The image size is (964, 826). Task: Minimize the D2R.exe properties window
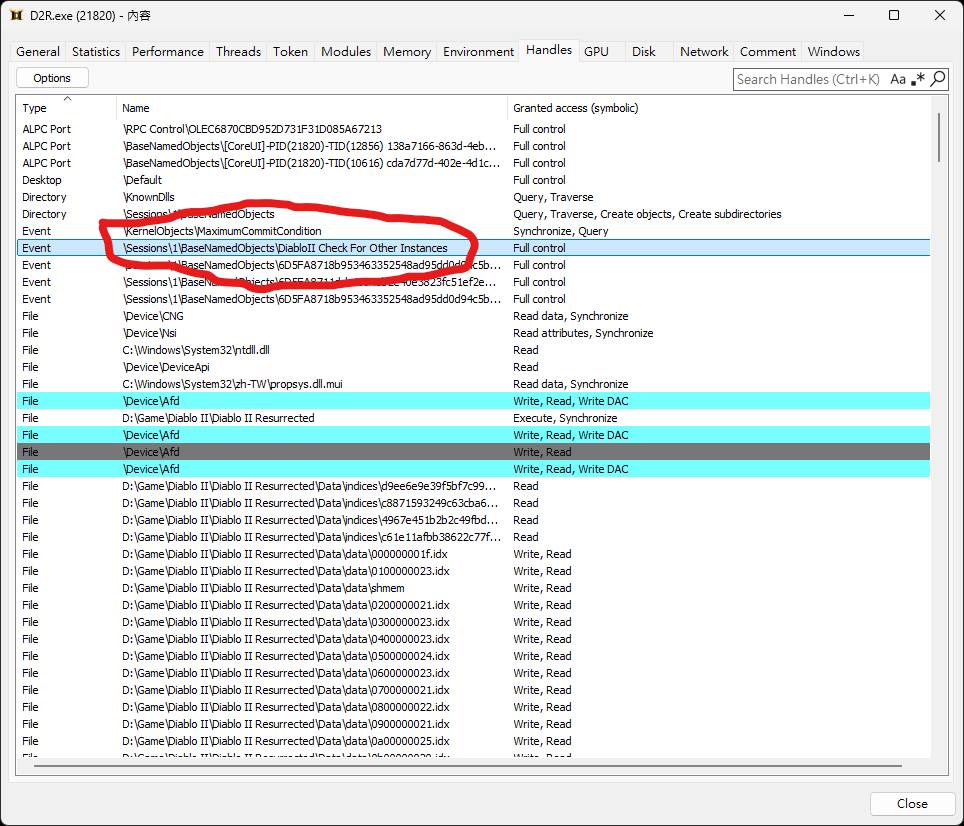(849, 15)
